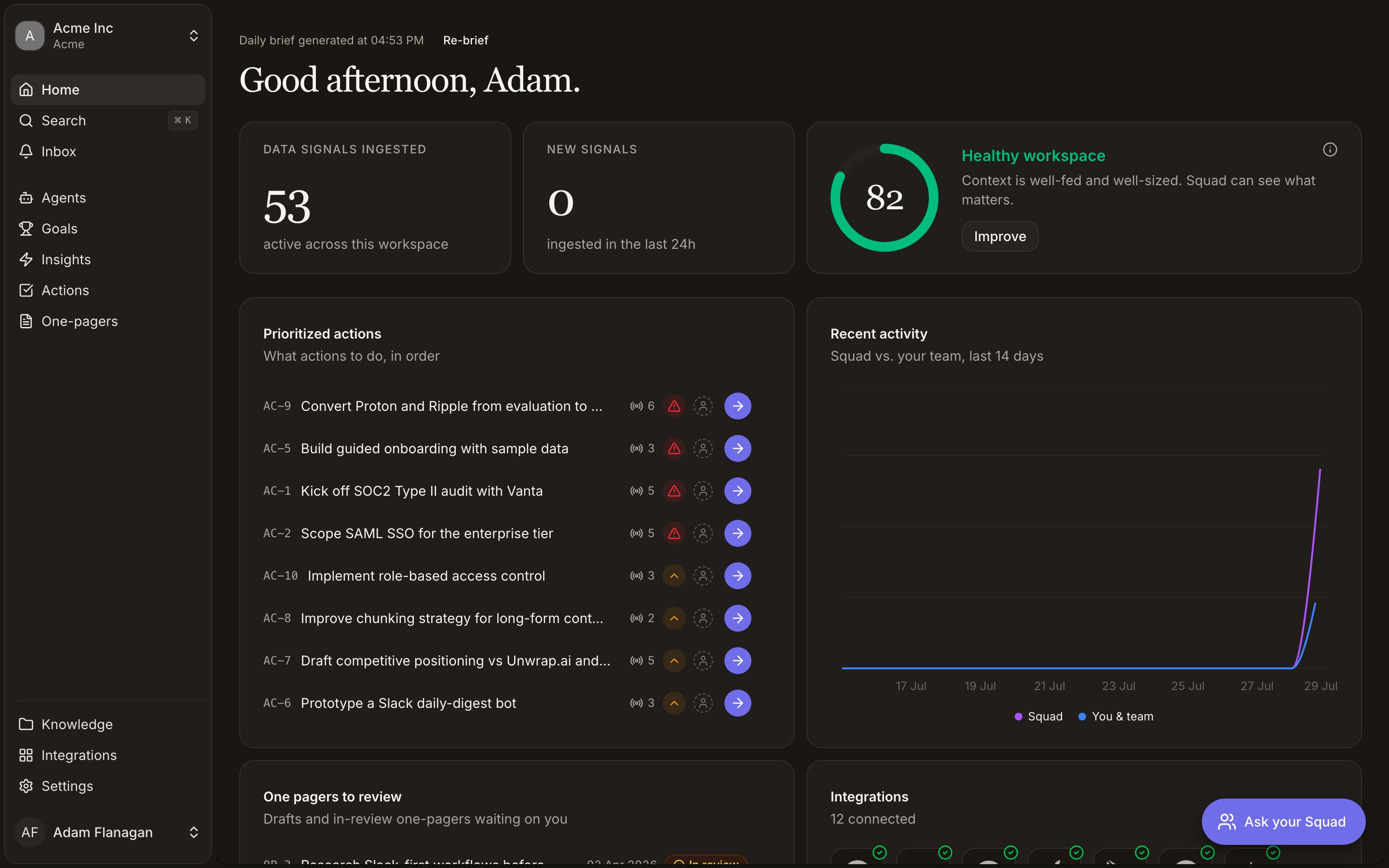
Task: Click the Re-brief link
Action: point(465,40)
